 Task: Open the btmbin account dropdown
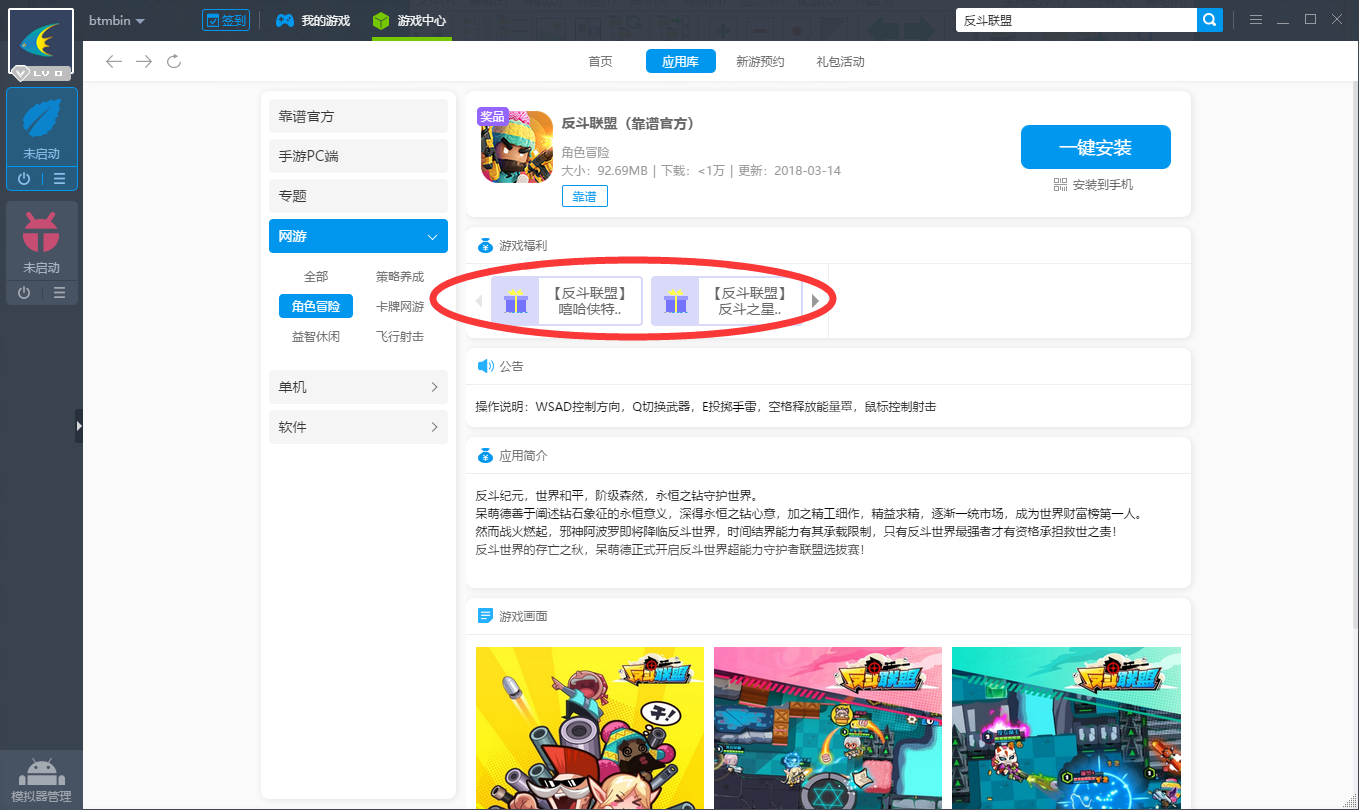coord(117,20)
